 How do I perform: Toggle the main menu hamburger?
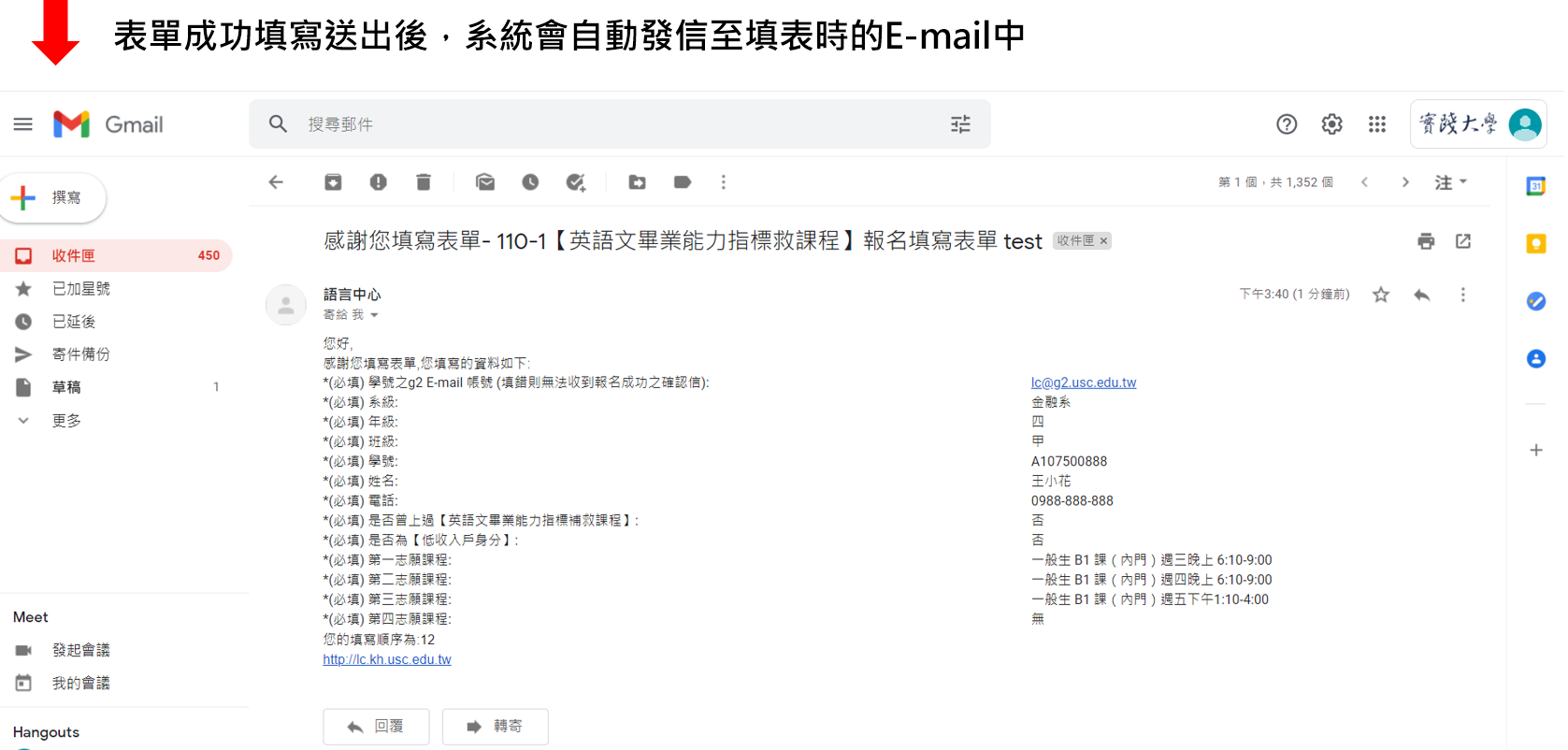[x=23, y=124]
